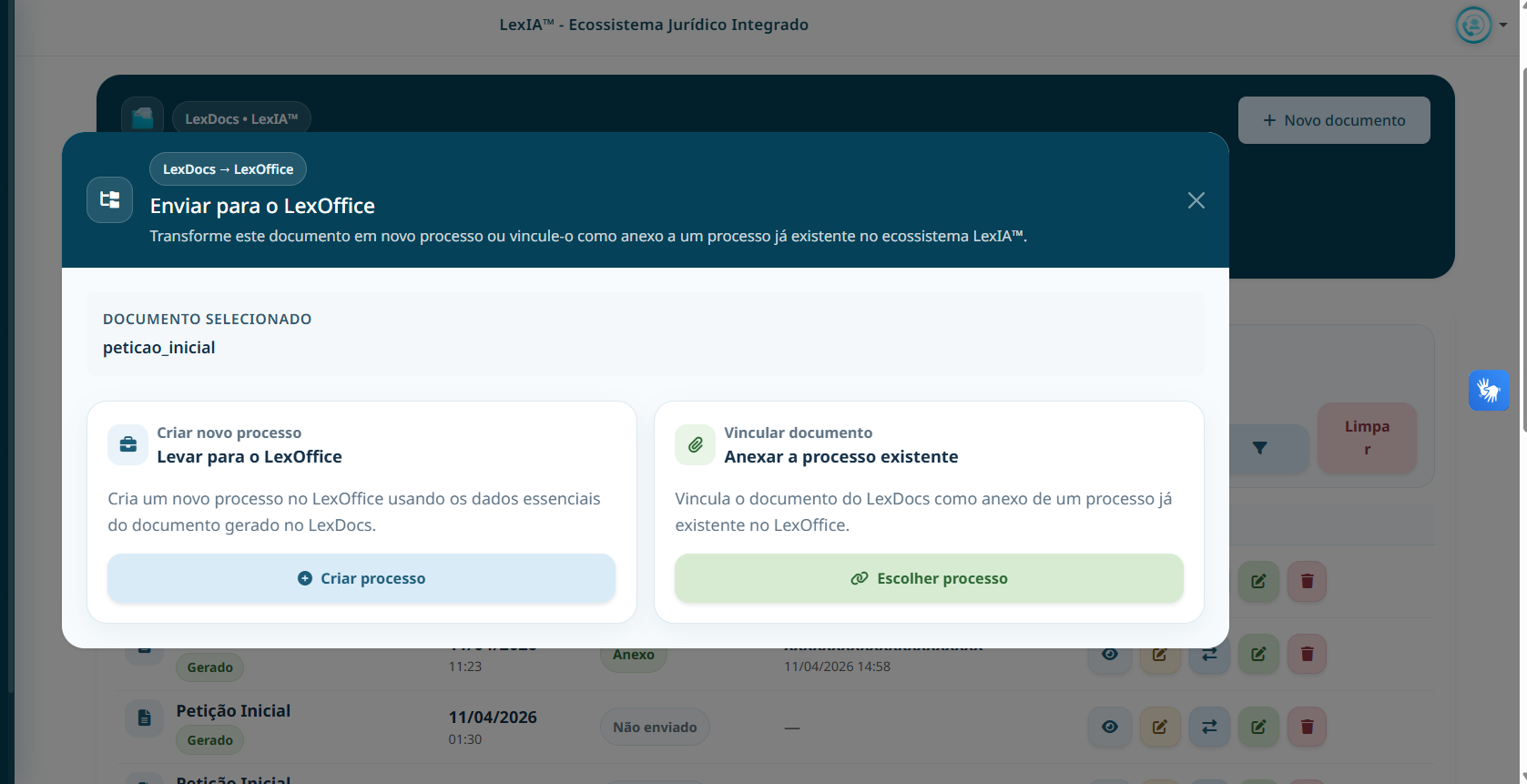Delete the Não enviado Petição Inicial document
This screenshot has height=784, width=1527.
(x=1308, y=727)
